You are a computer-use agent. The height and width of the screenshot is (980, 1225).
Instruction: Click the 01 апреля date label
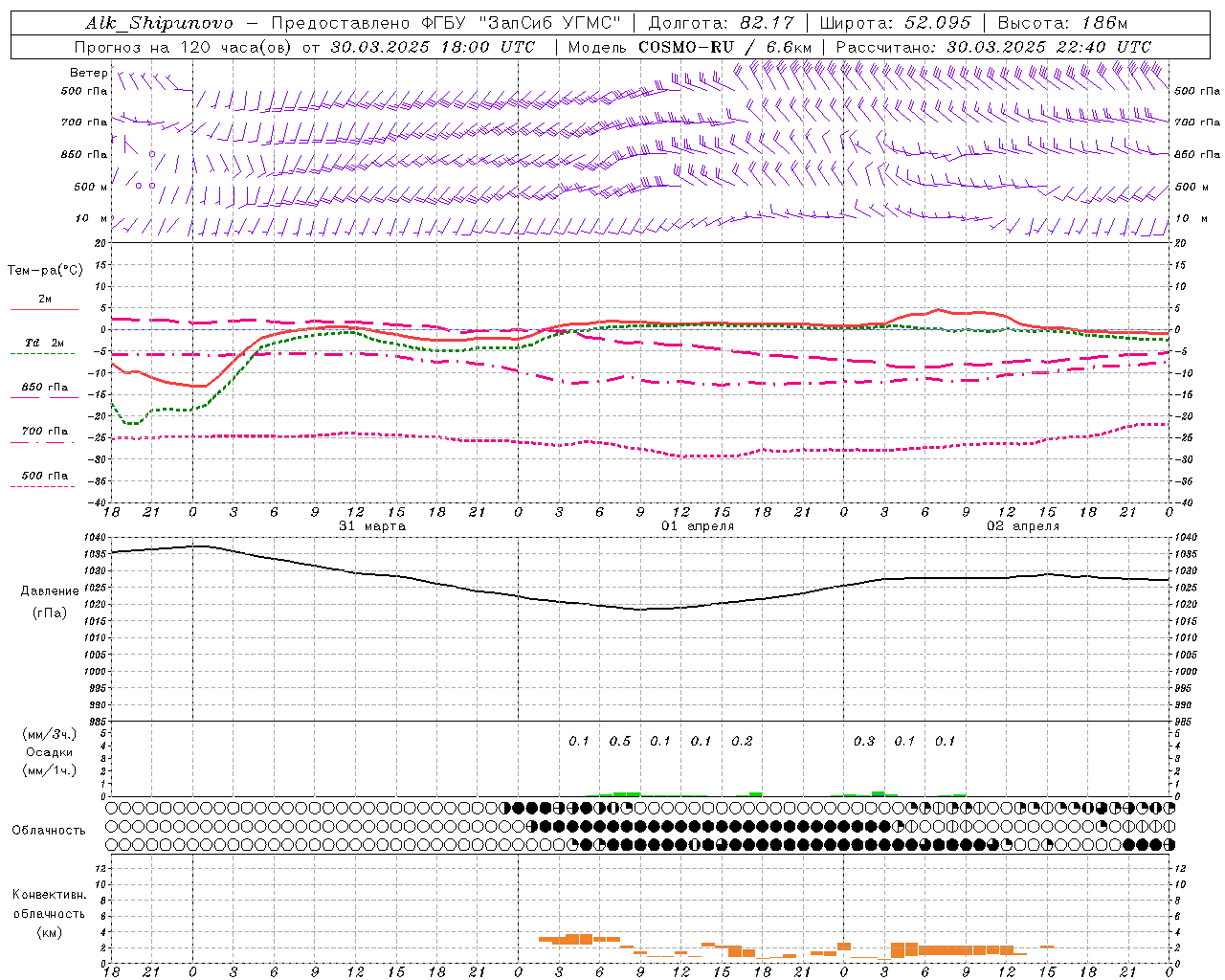coord(698,526)
